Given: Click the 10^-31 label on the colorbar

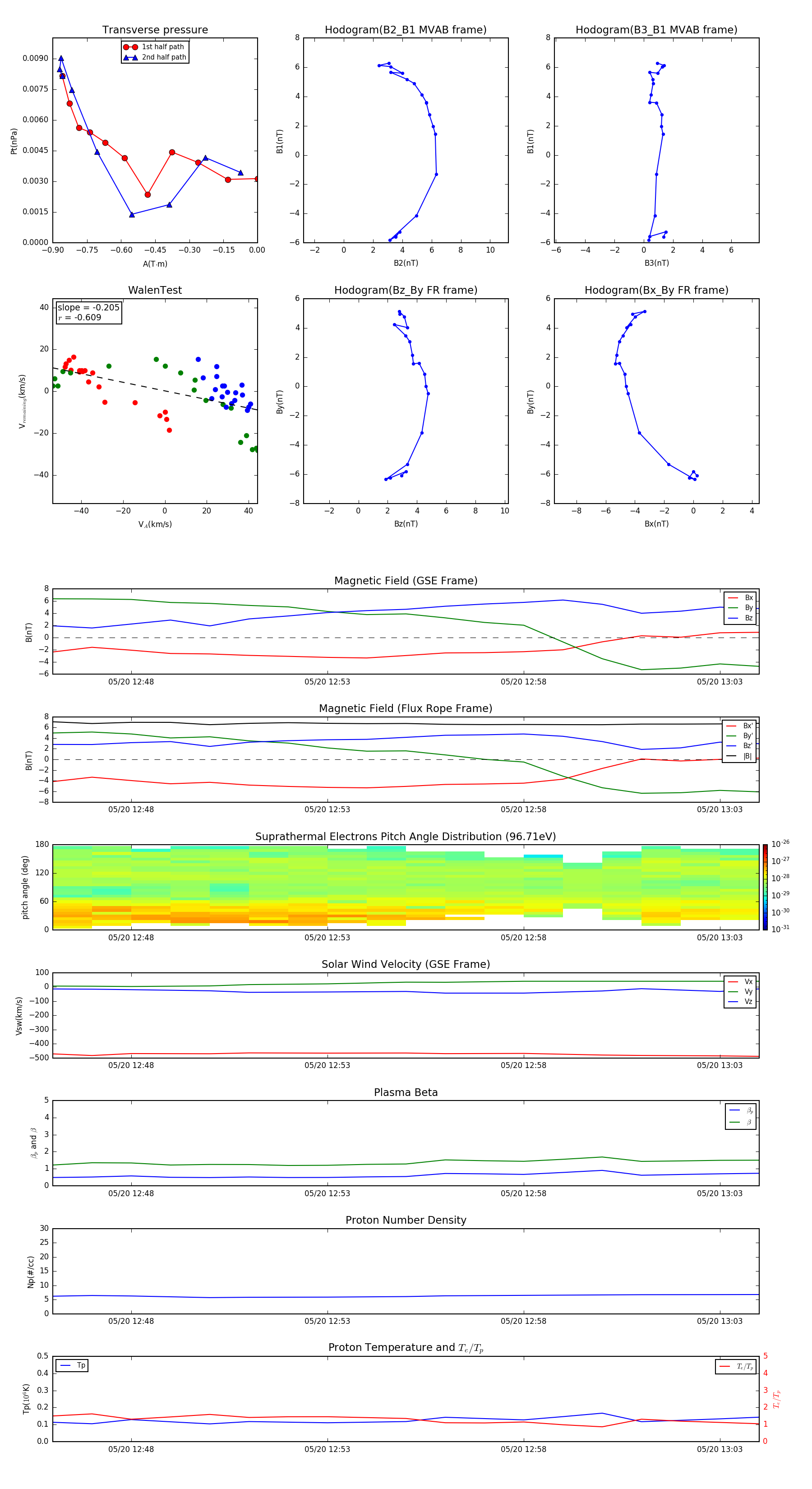Looking at the screenshot, I should pos(780,929).
